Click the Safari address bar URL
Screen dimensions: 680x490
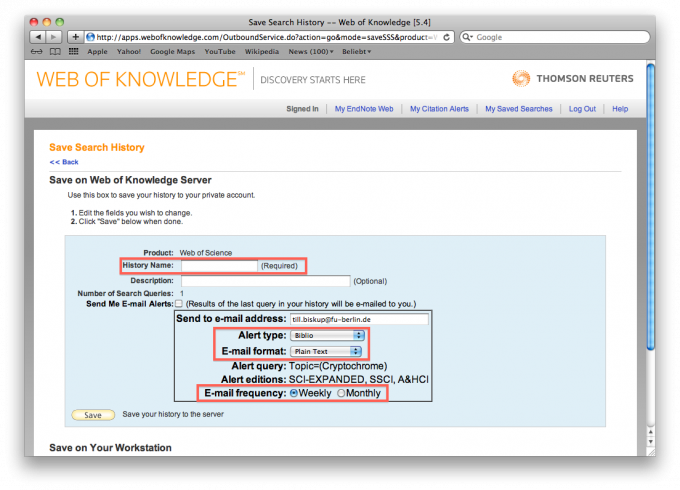(266, 37)
